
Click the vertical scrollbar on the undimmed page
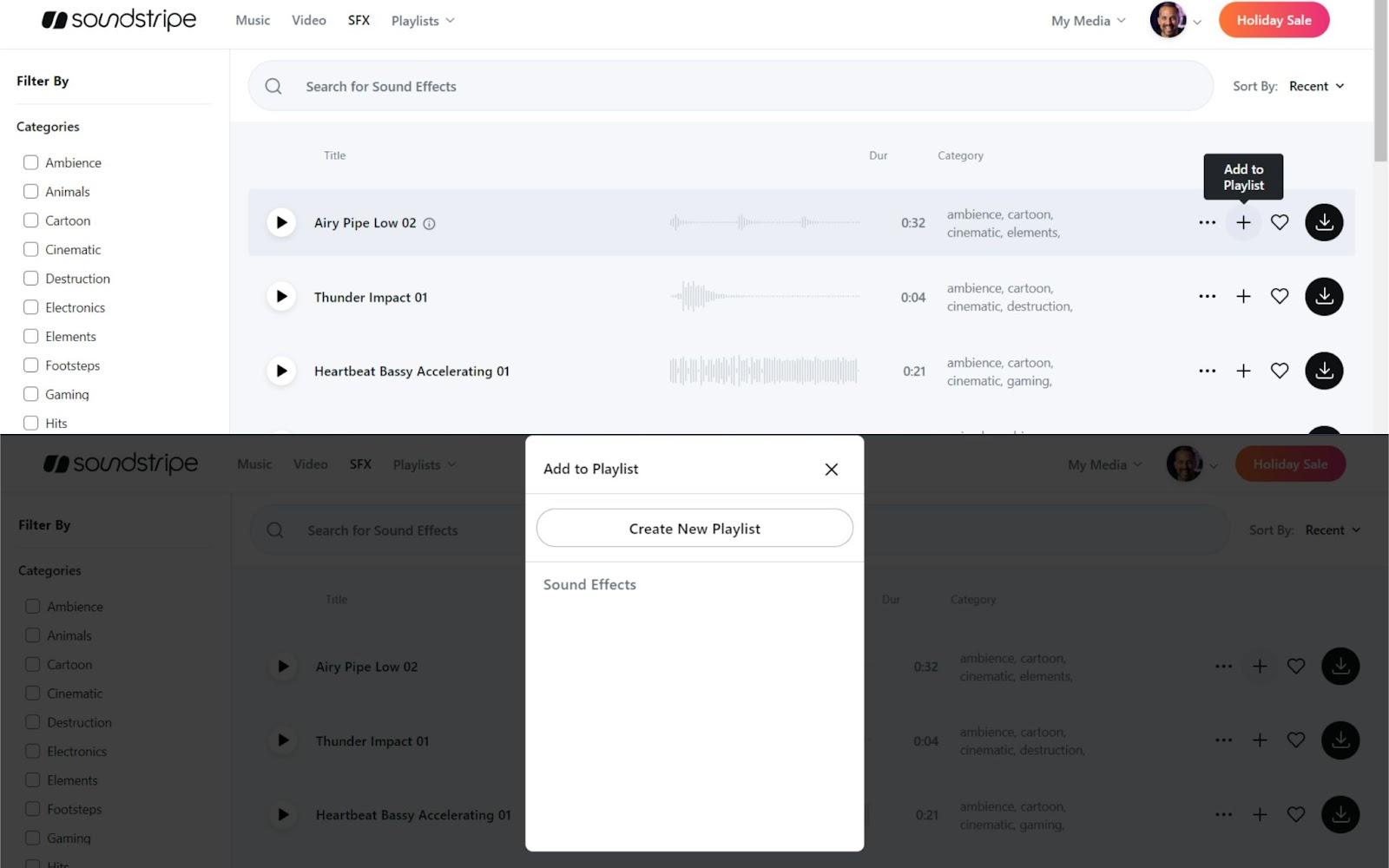[1380, 82]
